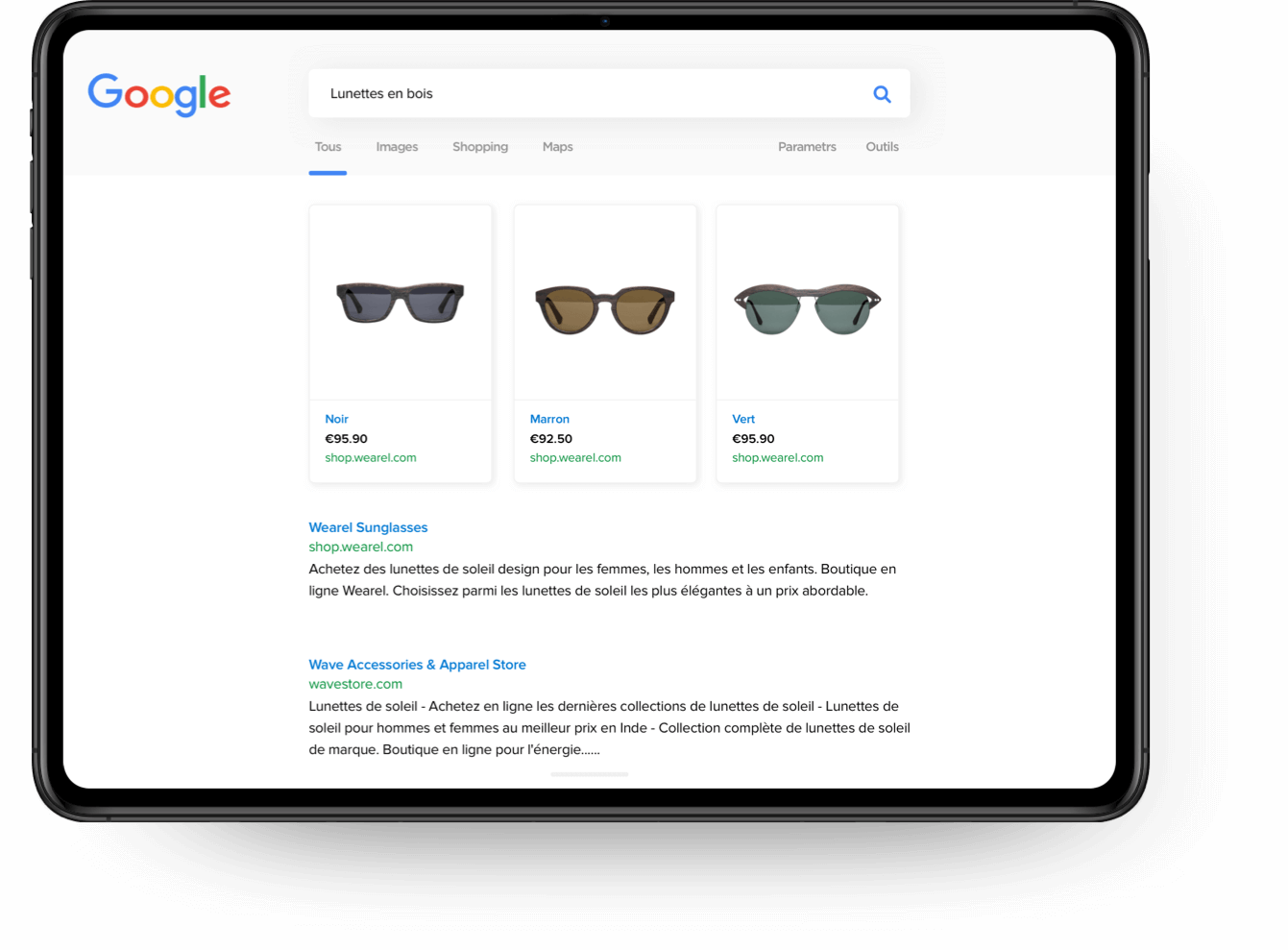Open Wave Accessories & Apparel Store result
The image size is (1288, 950).
click(x=417, y=665)
